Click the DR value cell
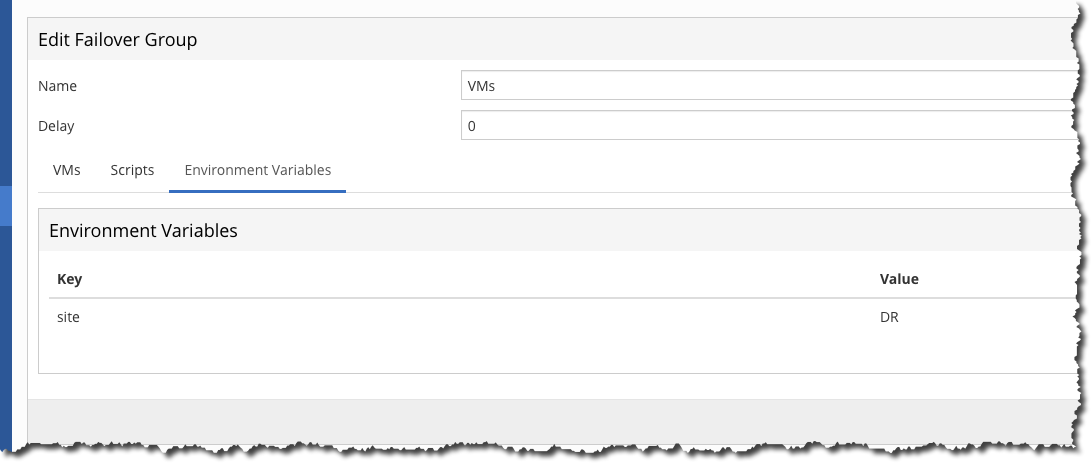 click(x=889, y=316)
